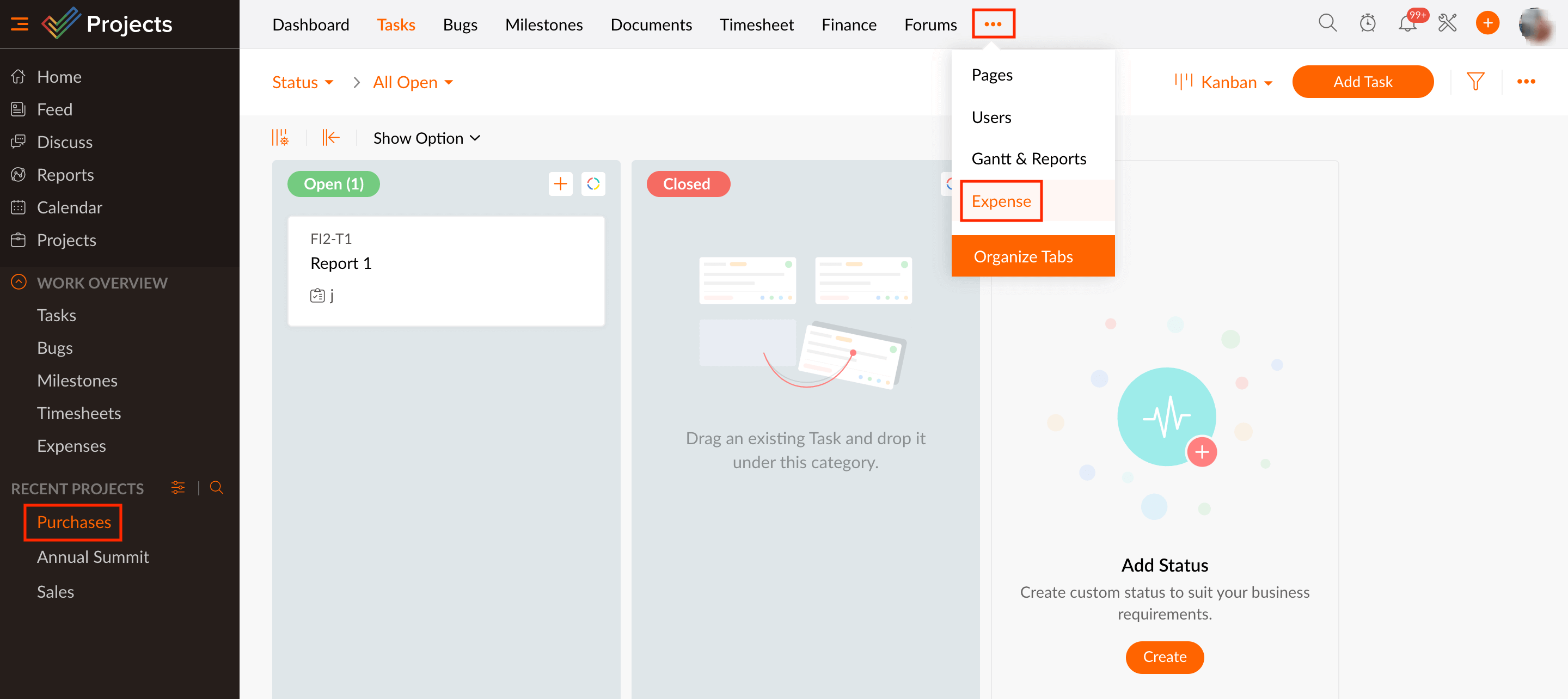Image resolution: width=1568 pixels, height=699 pixels.
Task: Click the Open column color ring
Action: click(x=593, y=184)
